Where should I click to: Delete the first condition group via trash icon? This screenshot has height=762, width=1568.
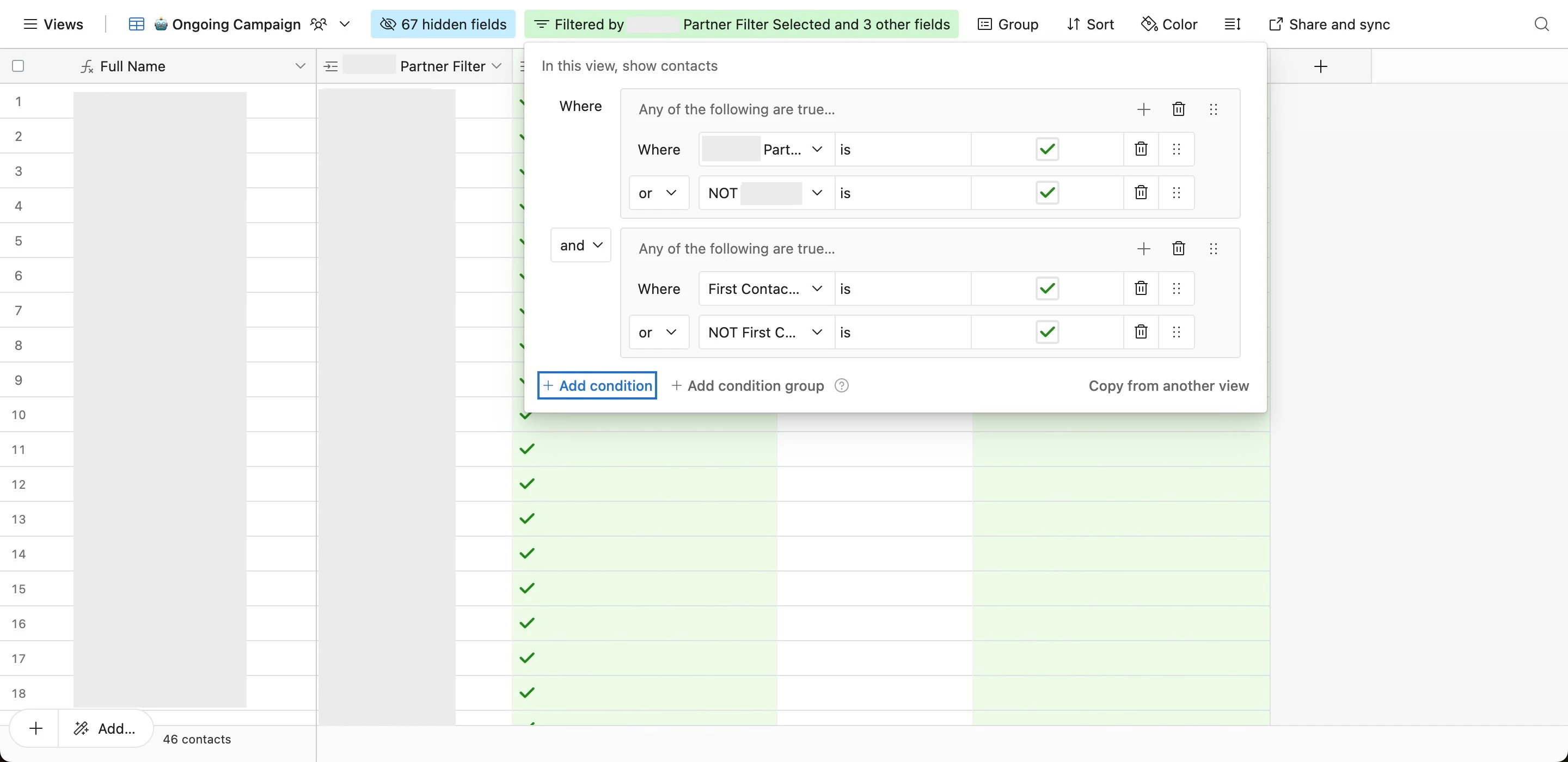pos(1178,109)
